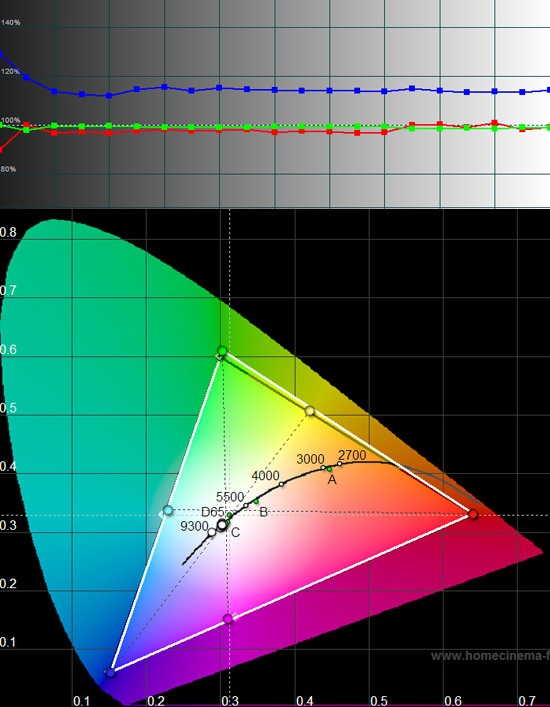This screenshot has width=550, height=707.
Task: Click the "120%" axis label
Action: pos(10,71)
